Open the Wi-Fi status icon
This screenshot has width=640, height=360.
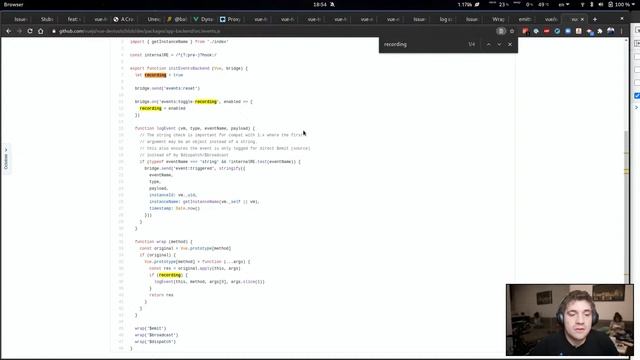[x=582, y=4]
